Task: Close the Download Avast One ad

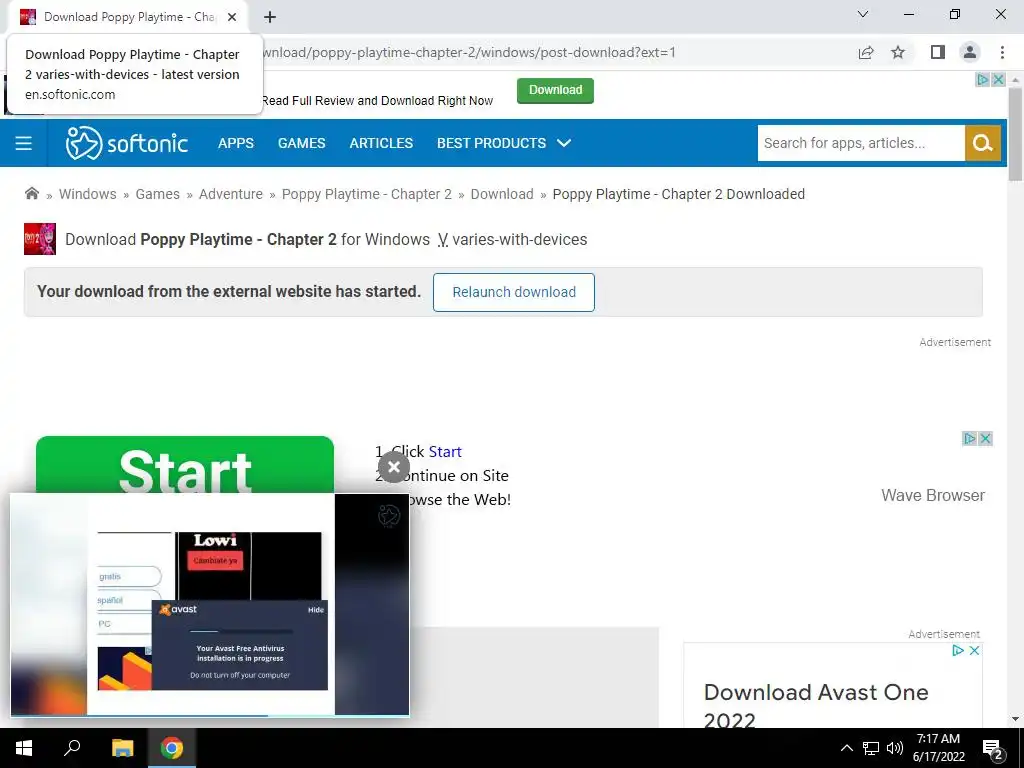Action: (x=974, y=650)
